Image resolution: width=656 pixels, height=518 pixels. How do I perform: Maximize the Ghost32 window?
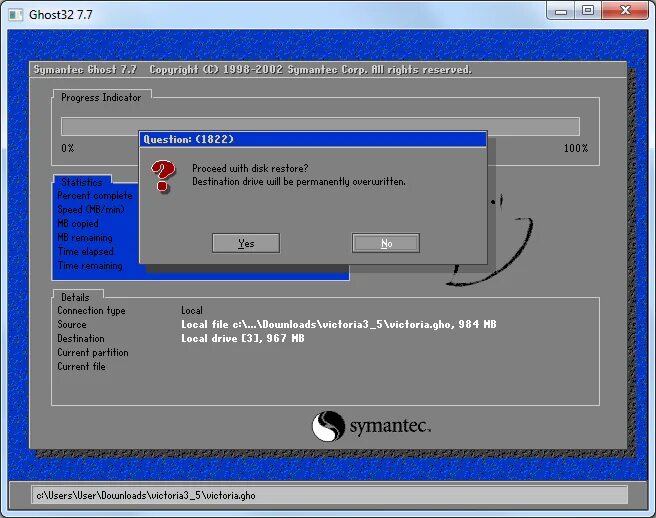coord(588,11)
